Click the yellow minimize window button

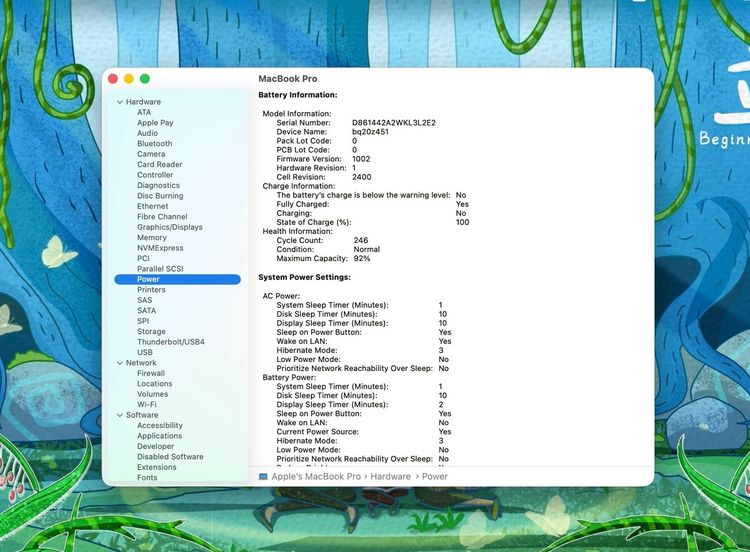[x=129, y=79]
